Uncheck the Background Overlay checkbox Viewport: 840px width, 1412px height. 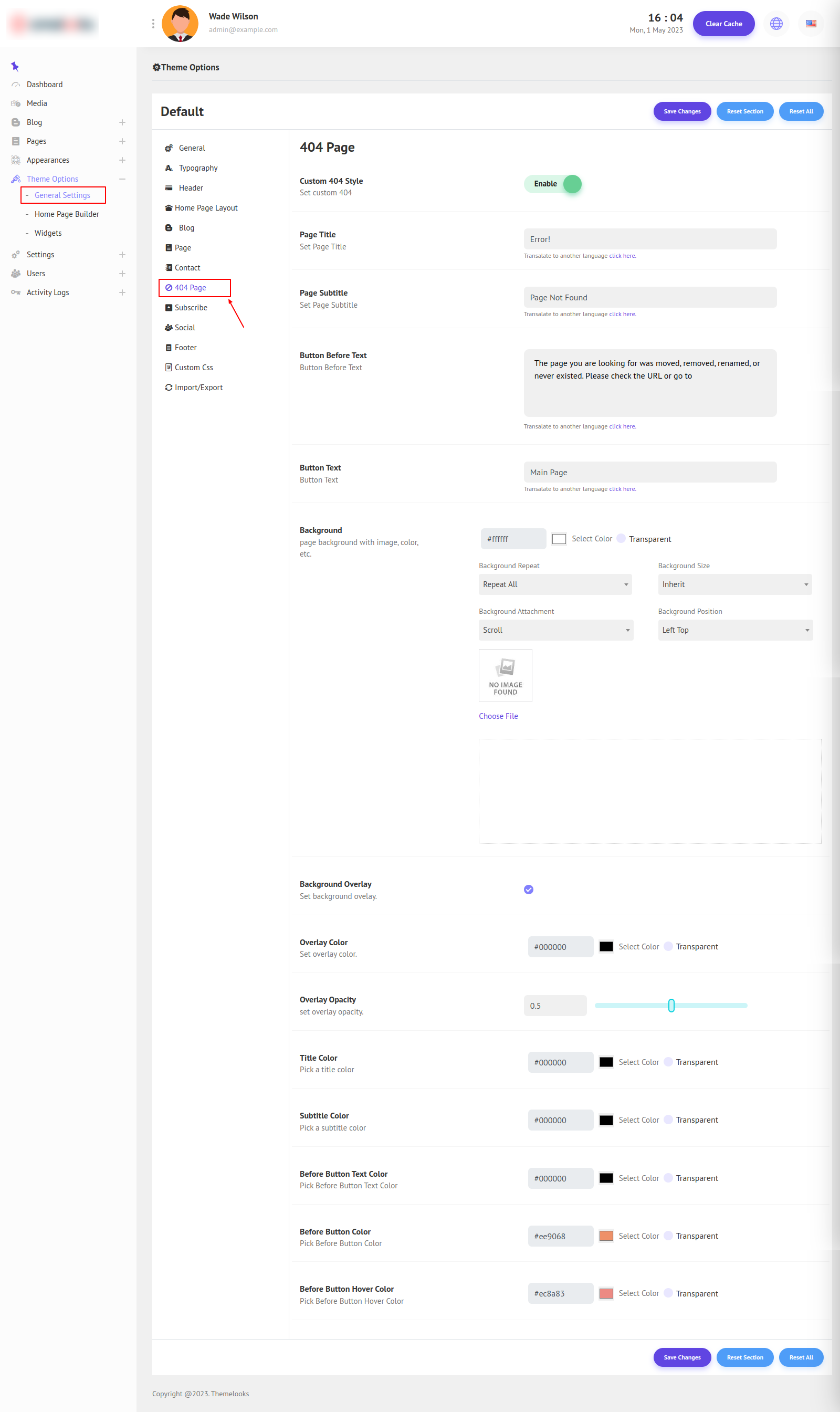(x=528, y=890)
